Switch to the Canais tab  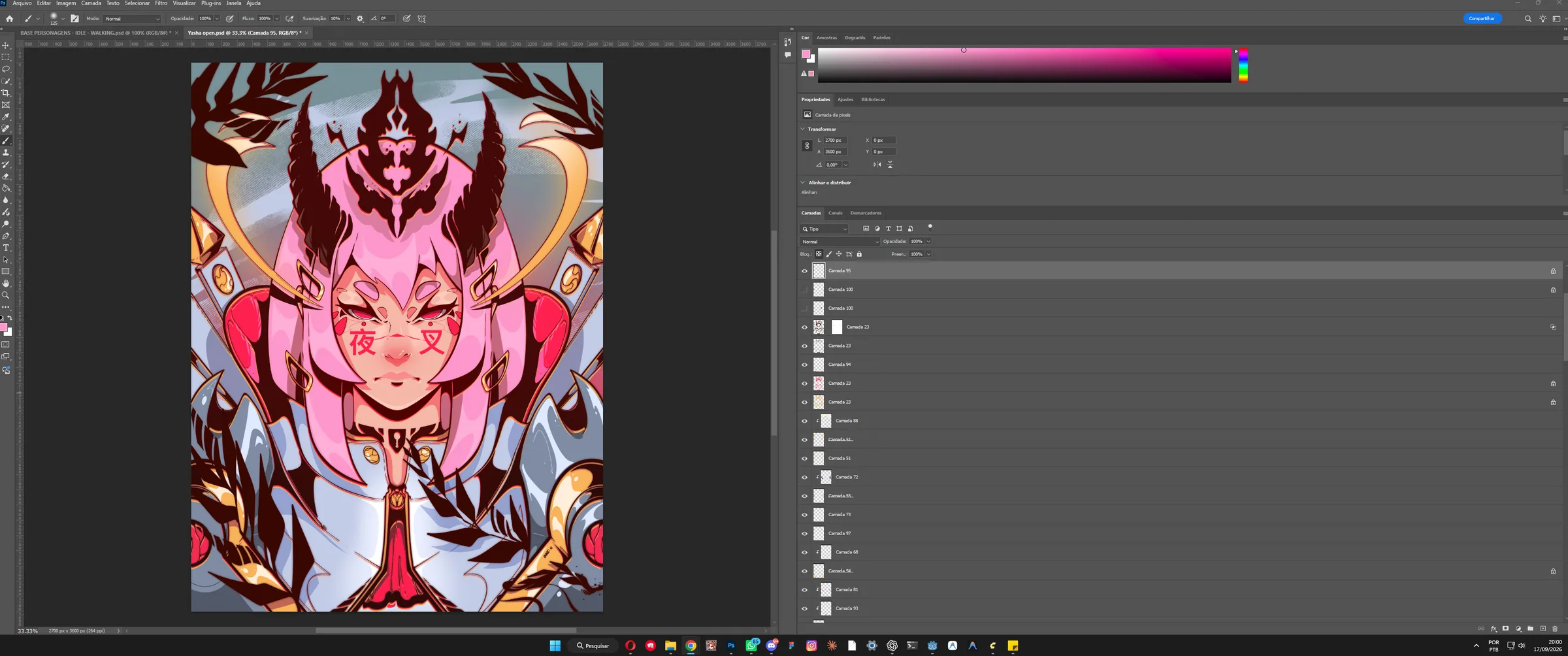click(835, 213)
